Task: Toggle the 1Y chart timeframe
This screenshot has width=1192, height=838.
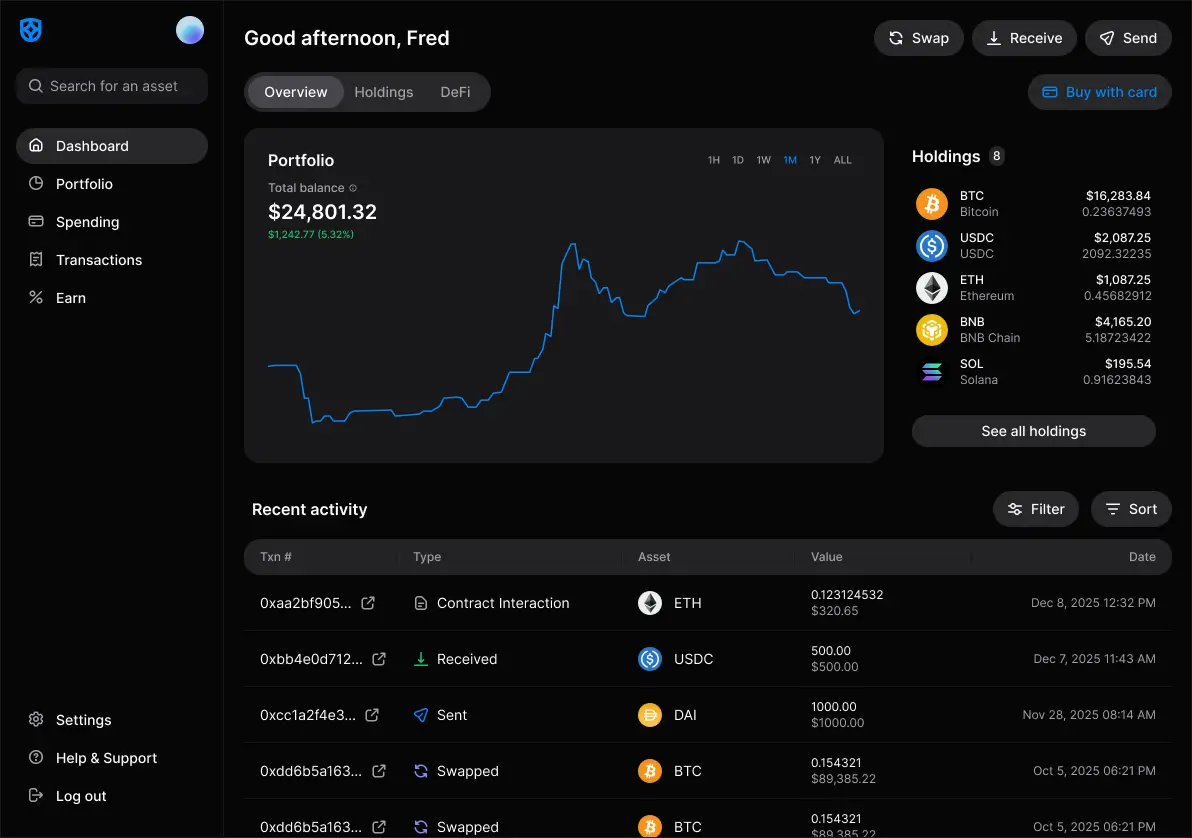Action: coord(815,159)
